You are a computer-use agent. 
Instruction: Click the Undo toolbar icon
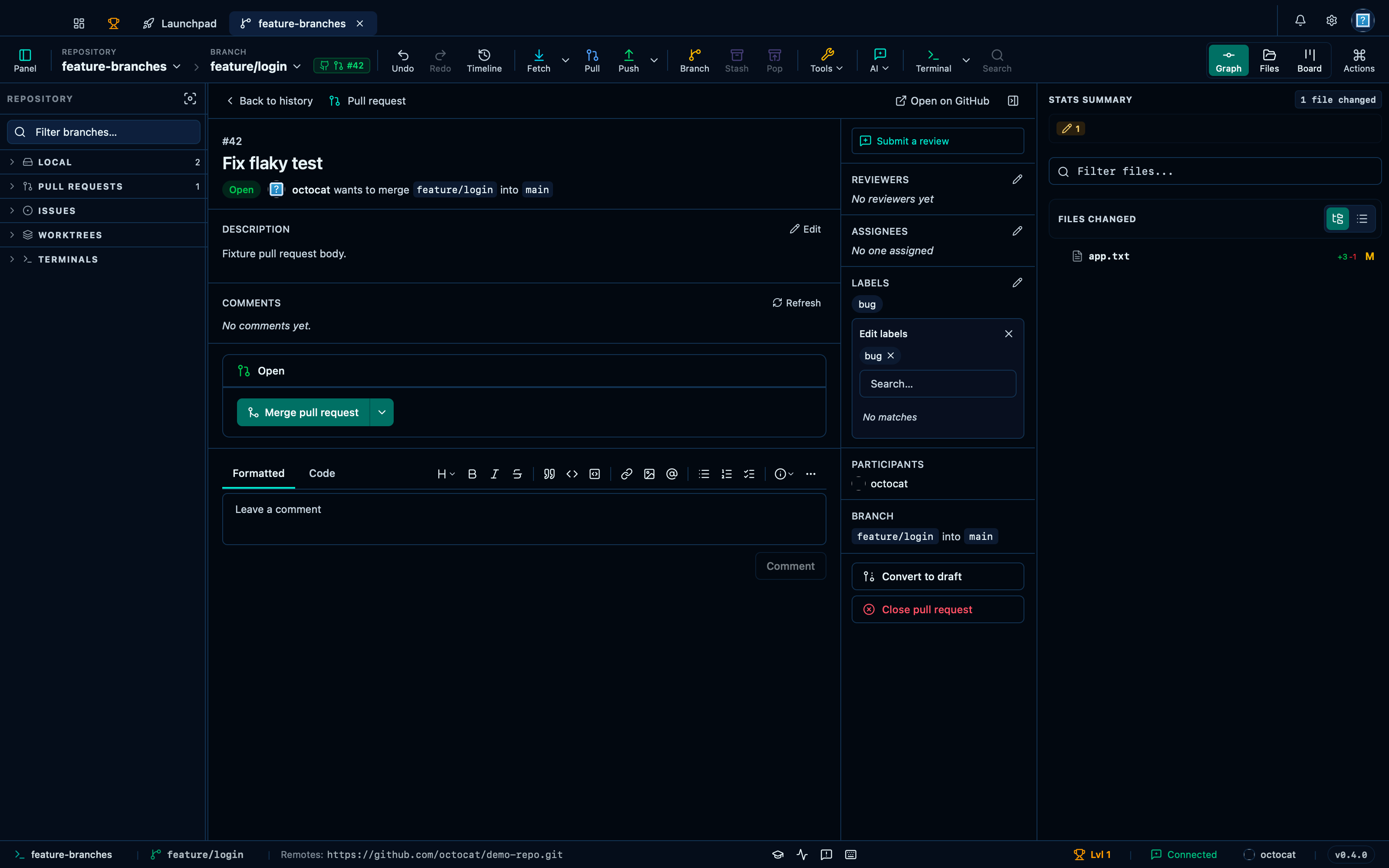402,60
